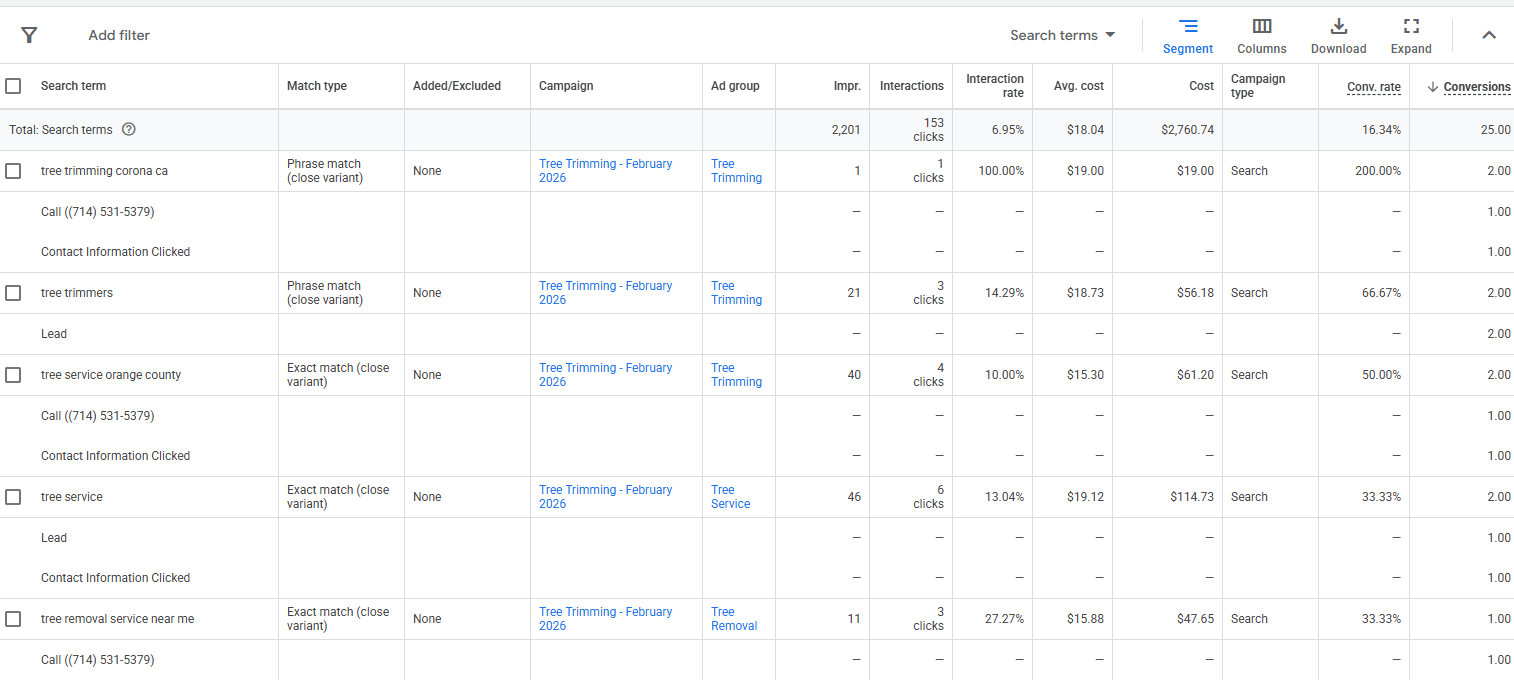Click search term 'tree trimming corona ca'
The height and width of the screenshot is (680, 1514).
click(x=104, y=171)
